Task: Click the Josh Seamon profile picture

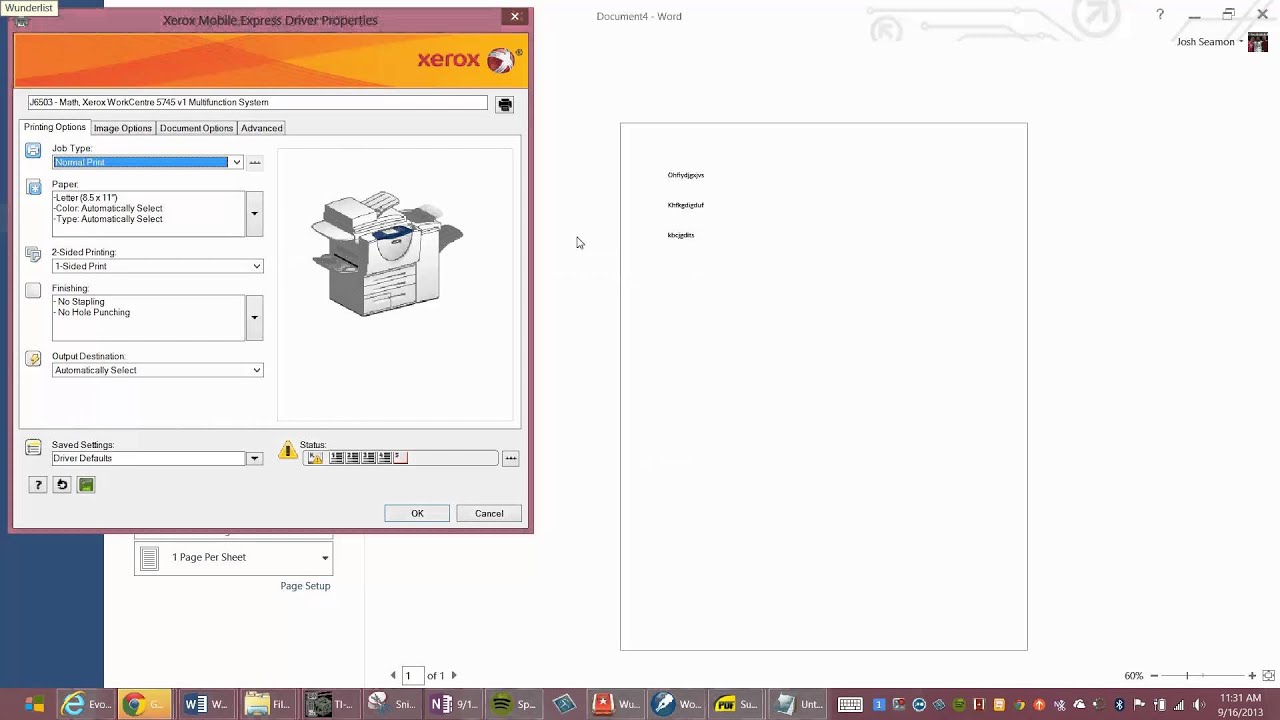Action: 1258,42
